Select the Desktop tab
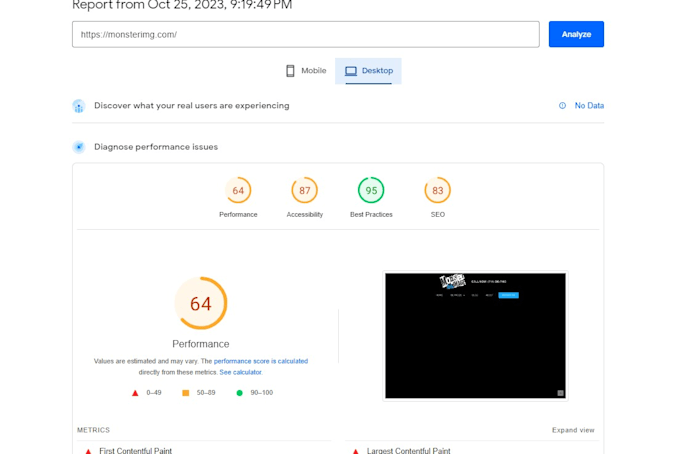 [368, 71]
